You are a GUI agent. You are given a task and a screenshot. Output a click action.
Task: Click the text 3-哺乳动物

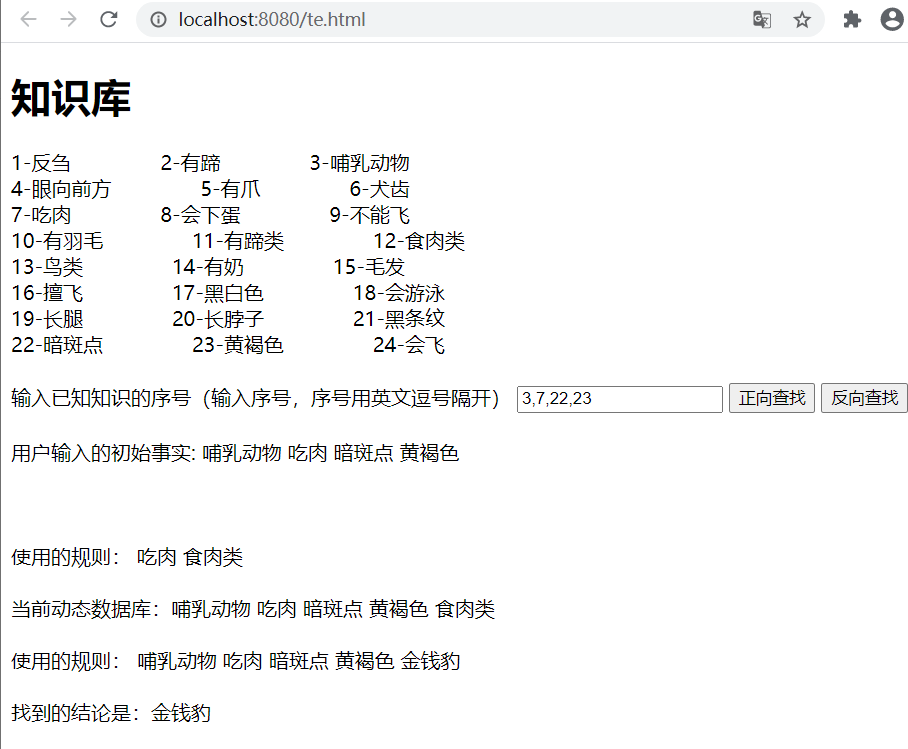pyautogui.click(x=360, y=163)
